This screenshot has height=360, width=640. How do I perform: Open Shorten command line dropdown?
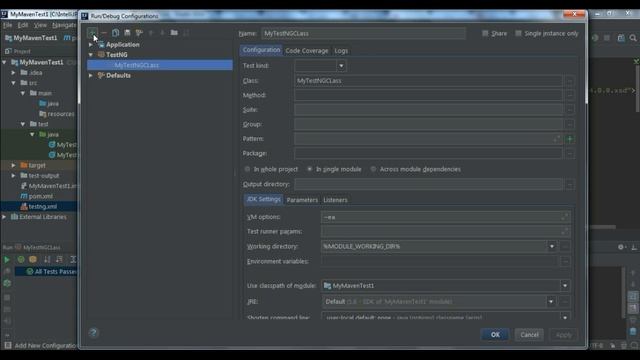point(565,317)
